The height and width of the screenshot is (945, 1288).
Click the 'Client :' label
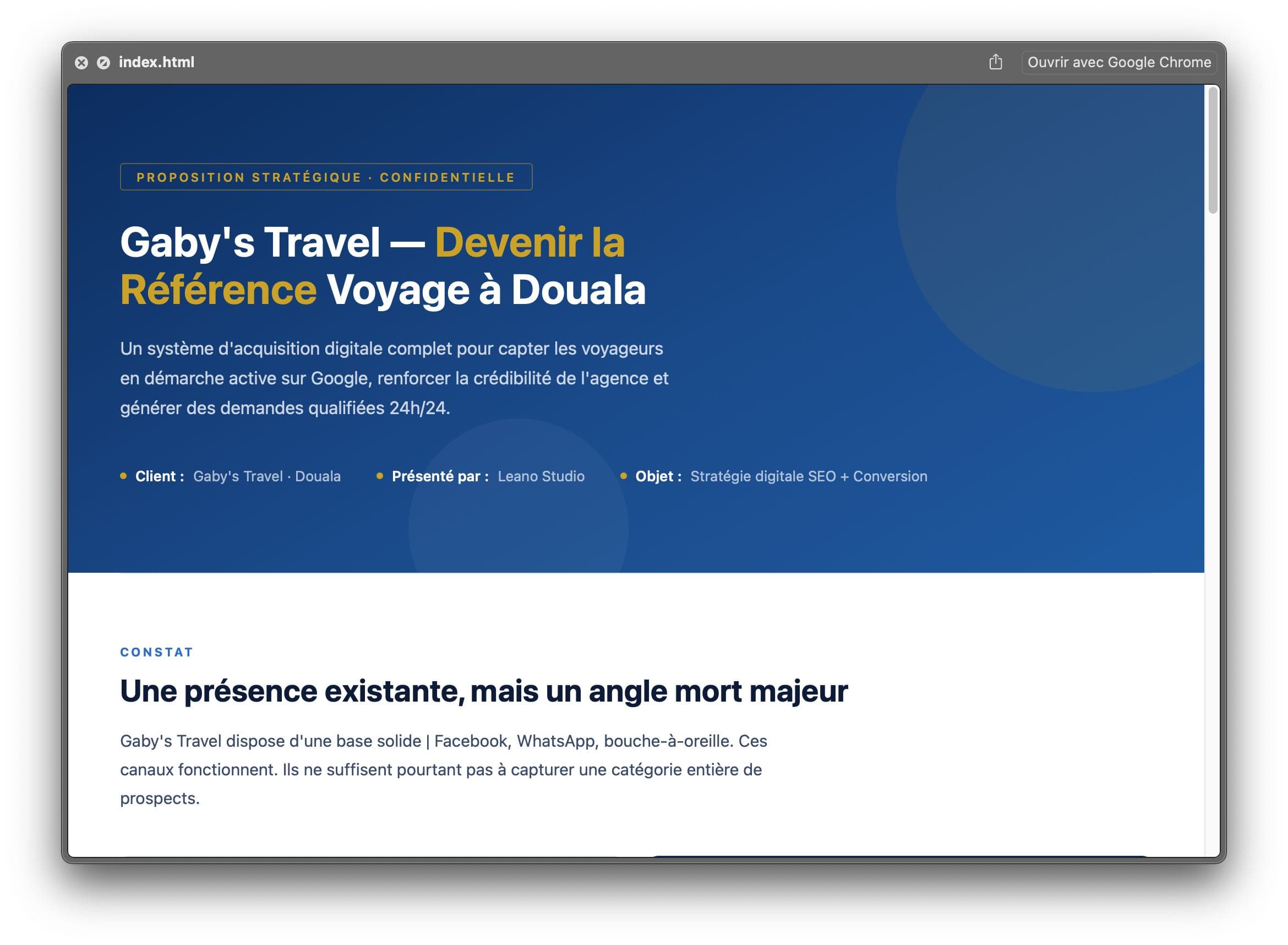coord(160,476)
